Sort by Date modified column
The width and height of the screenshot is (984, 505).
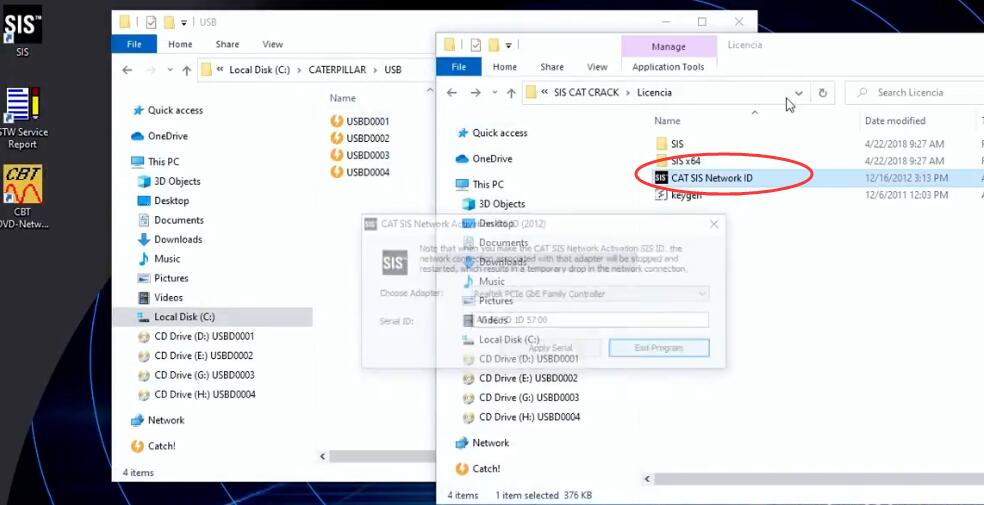tap(895, 121)
